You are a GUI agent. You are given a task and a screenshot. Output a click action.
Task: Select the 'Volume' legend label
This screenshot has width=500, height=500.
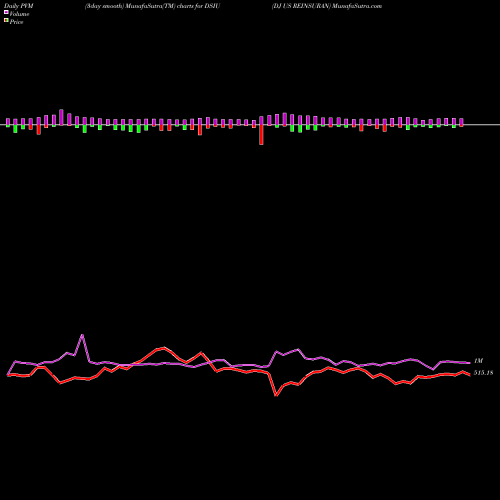(x=19, y=14)
